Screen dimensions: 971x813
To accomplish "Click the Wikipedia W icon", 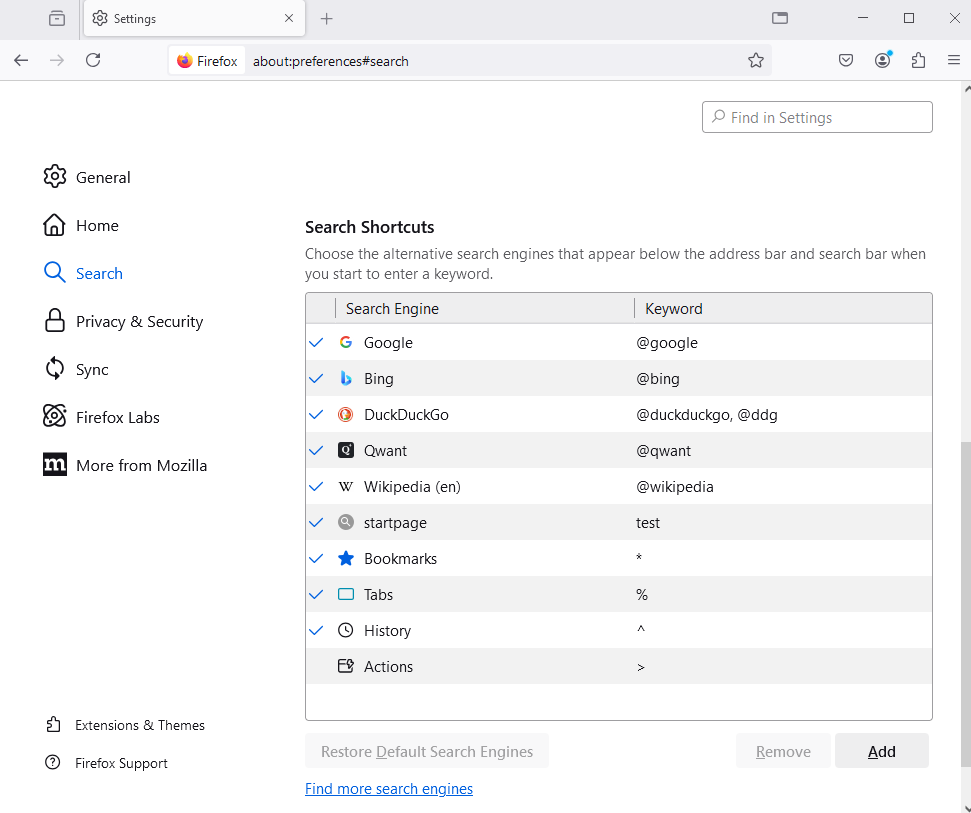I will (x=346, y=487).
